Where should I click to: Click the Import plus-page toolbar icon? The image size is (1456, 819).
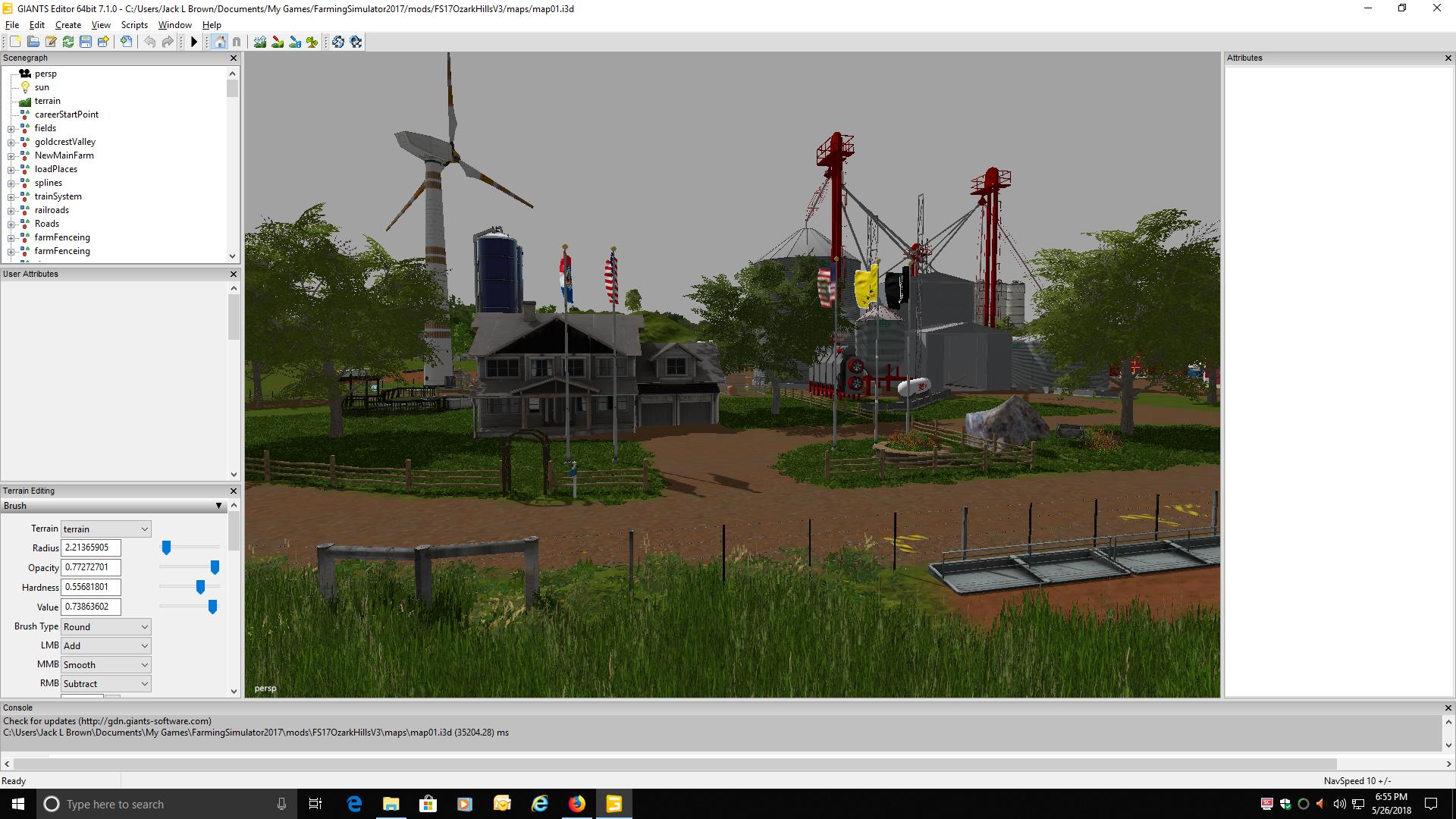(x=126, y=42)
